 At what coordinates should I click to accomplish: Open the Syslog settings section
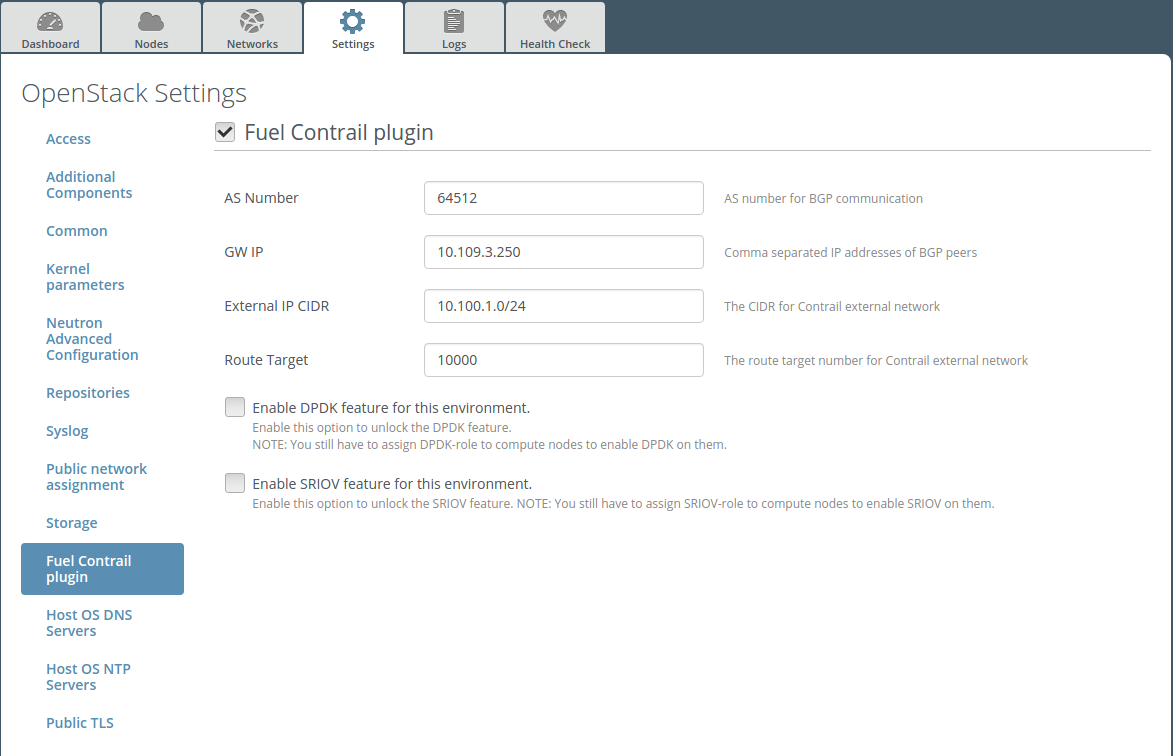coord(67,431)
